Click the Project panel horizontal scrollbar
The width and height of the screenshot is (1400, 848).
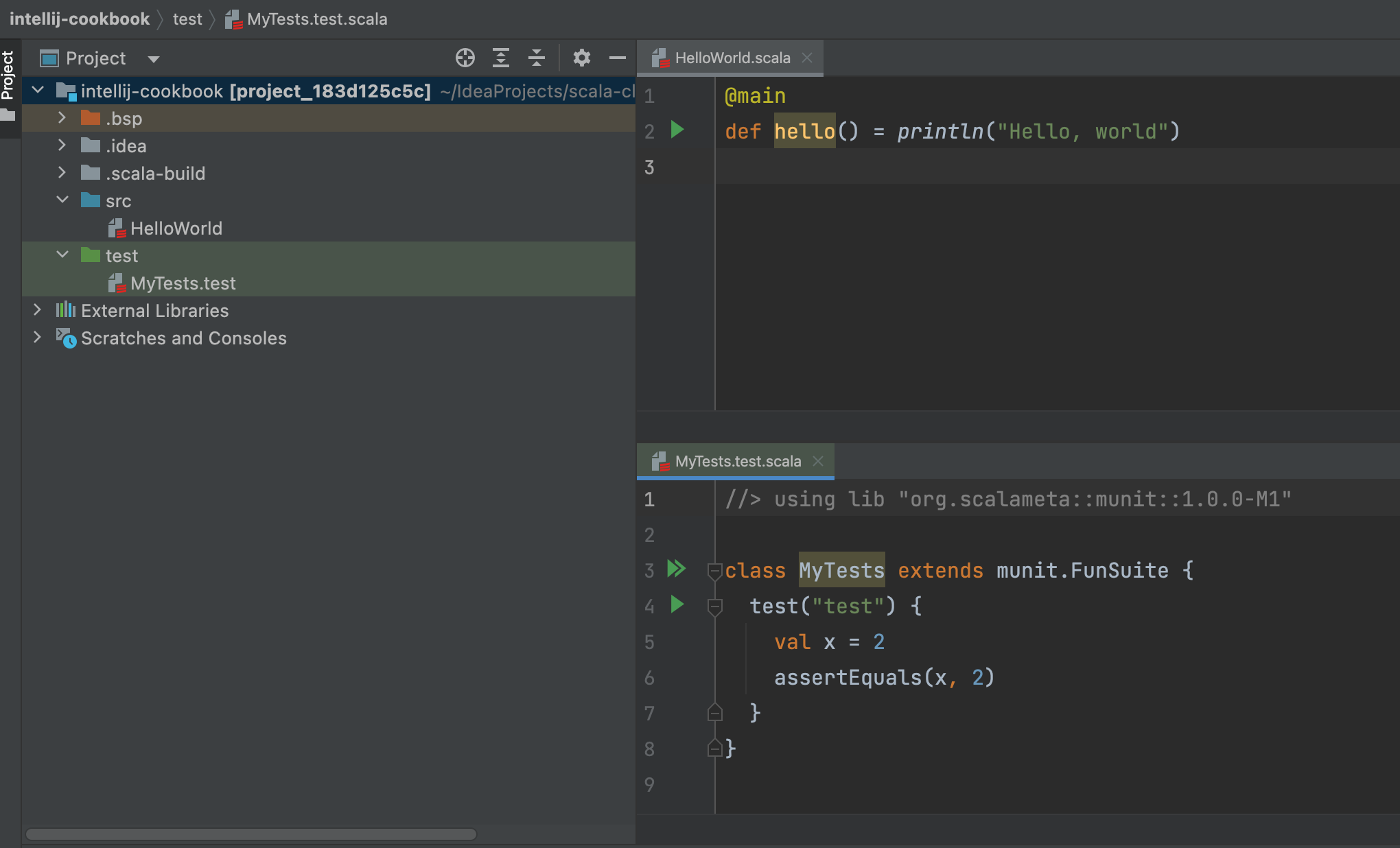tap(251, 834)
